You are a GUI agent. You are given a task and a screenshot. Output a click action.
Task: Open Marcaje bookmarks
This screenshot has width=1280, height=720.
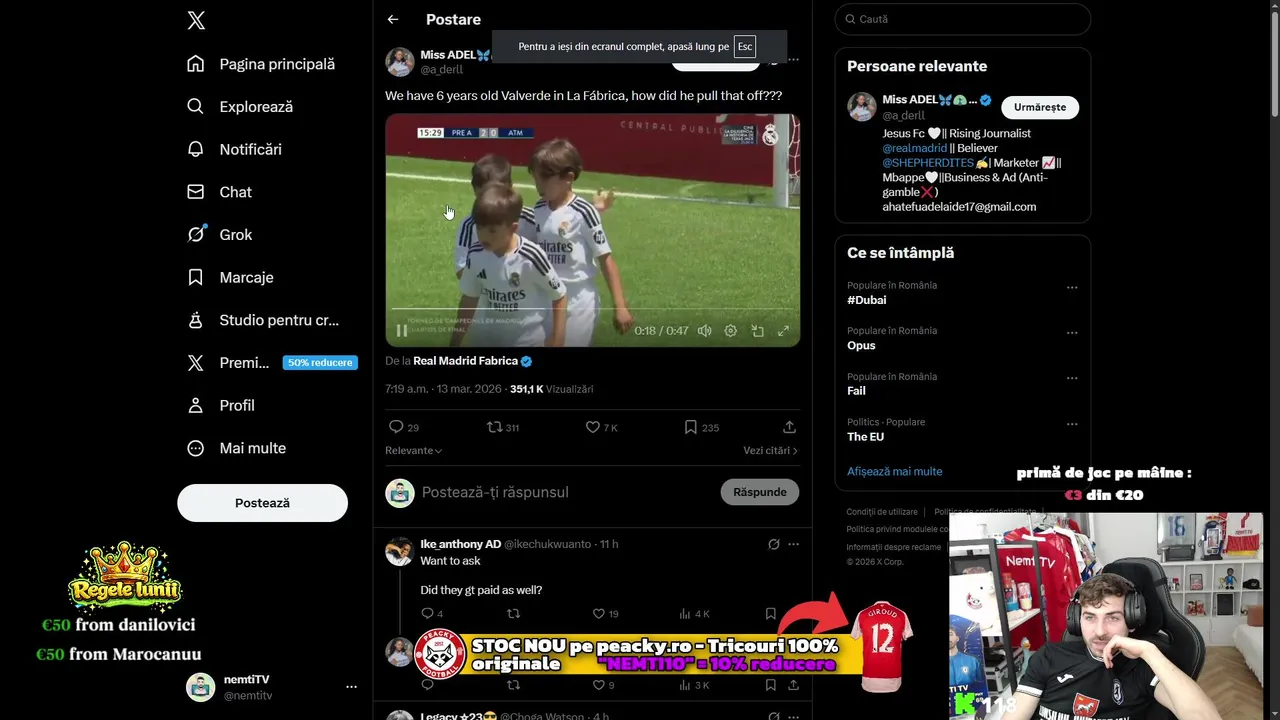click(x=231, y=277)
